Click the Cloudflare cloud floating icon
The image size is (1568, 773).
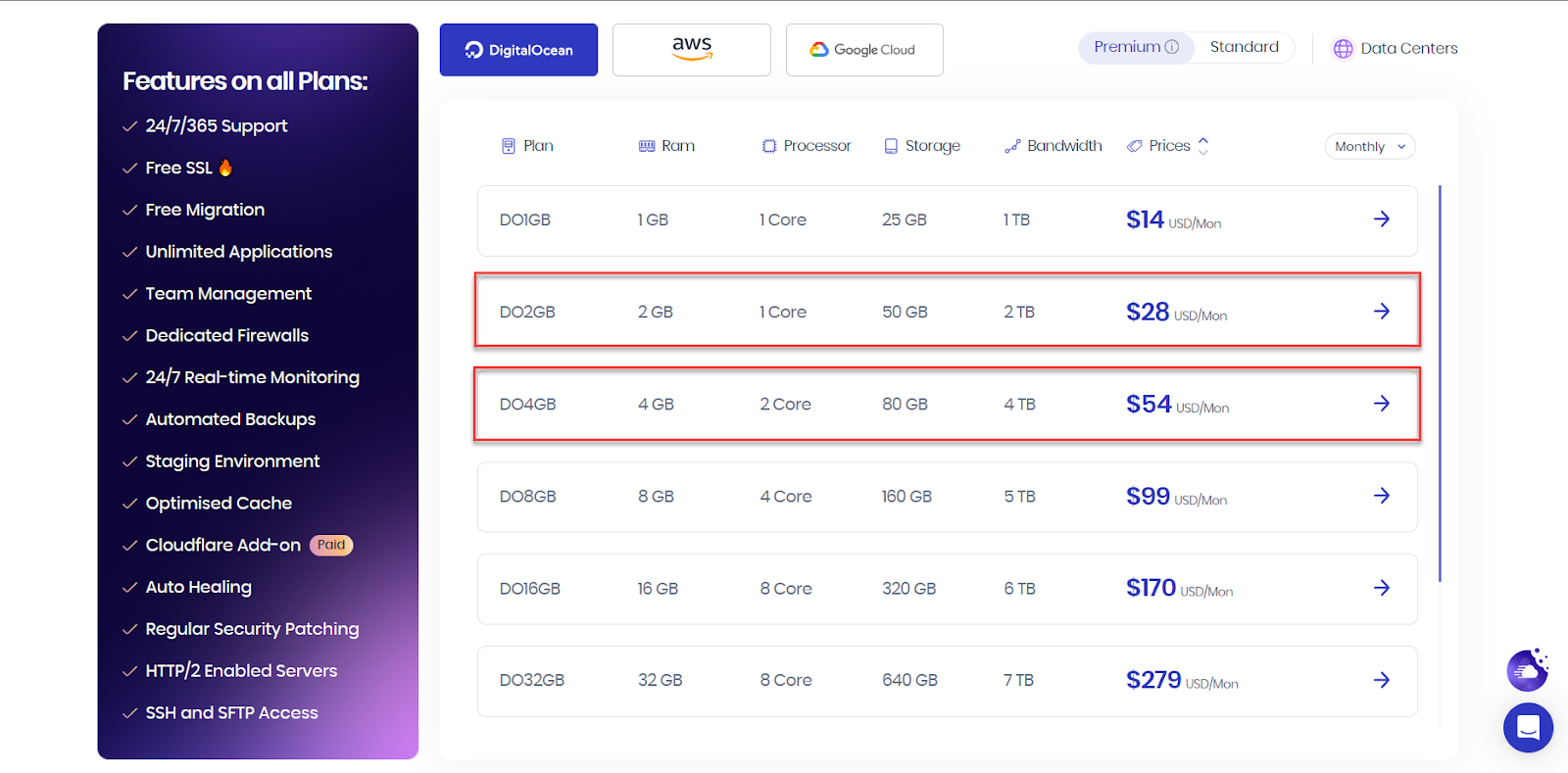pos(1527,670)
